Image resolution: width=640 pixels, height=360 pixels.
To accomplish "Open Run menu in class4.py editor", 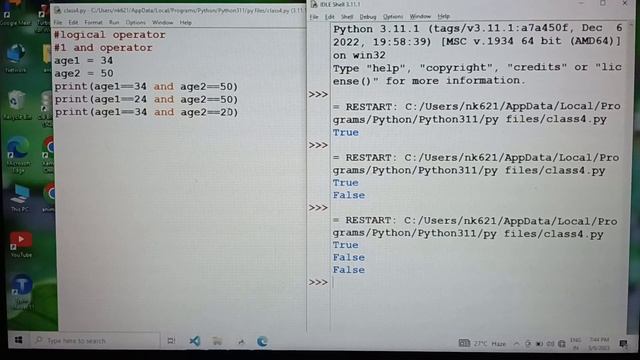I will [114, 22].
